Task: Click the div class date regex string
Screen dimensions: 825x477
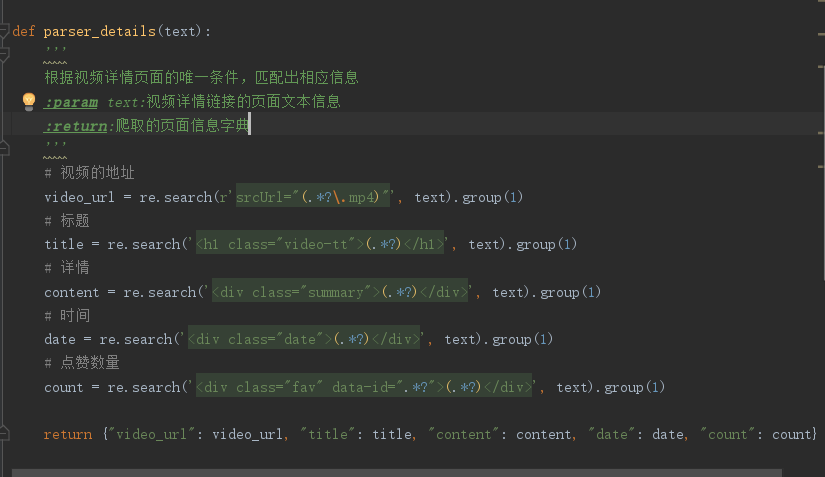Action: pos(304,339)
